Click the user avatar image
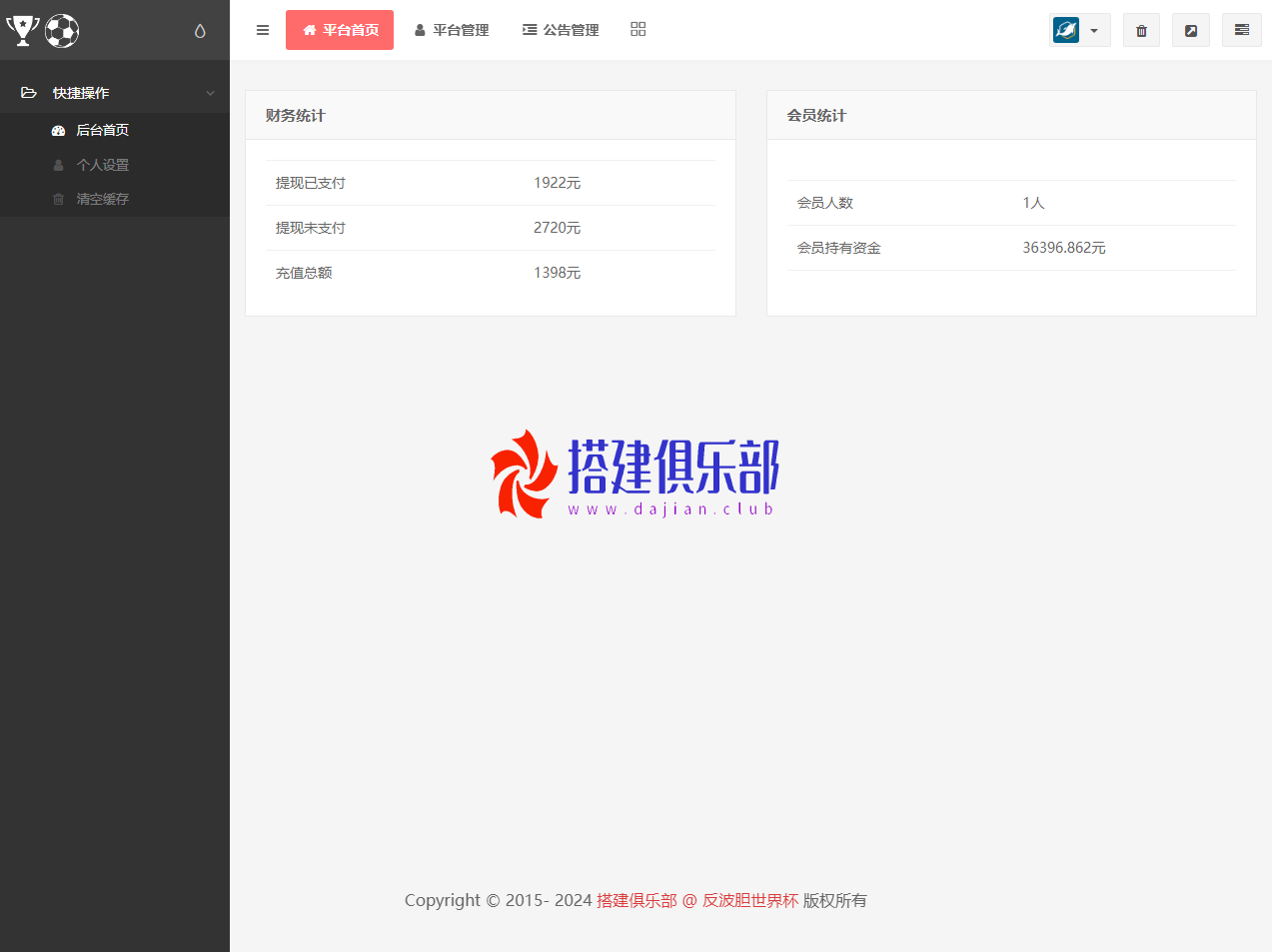Viewport: 1272px width, 952px height. pyautogui.click(x=1066, y=30)
